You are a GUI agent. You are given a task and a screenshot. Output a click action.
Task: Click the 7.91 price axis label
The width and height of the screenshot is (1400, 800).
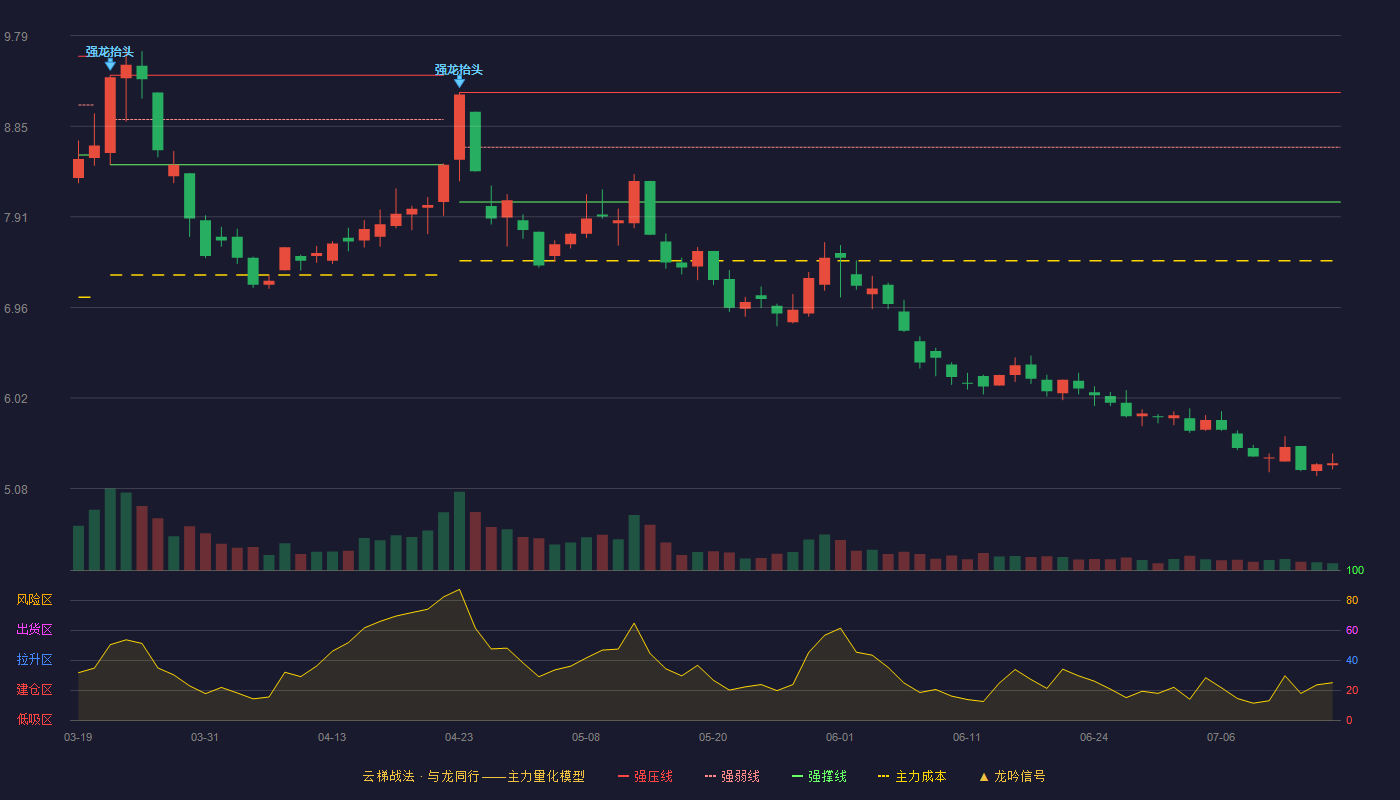16,218
